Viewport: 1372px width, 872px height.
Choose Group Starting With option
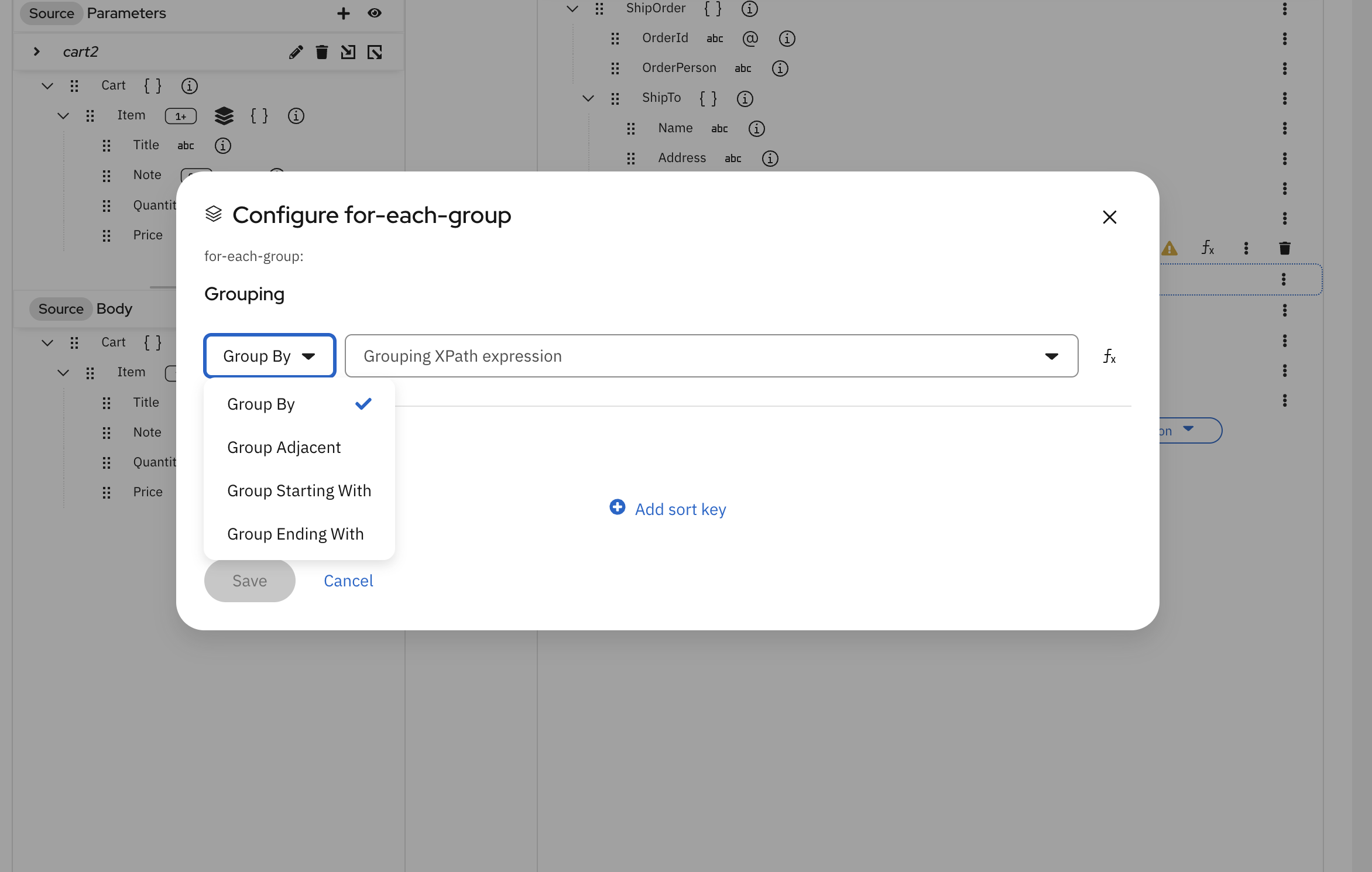(x=299, y=490)
